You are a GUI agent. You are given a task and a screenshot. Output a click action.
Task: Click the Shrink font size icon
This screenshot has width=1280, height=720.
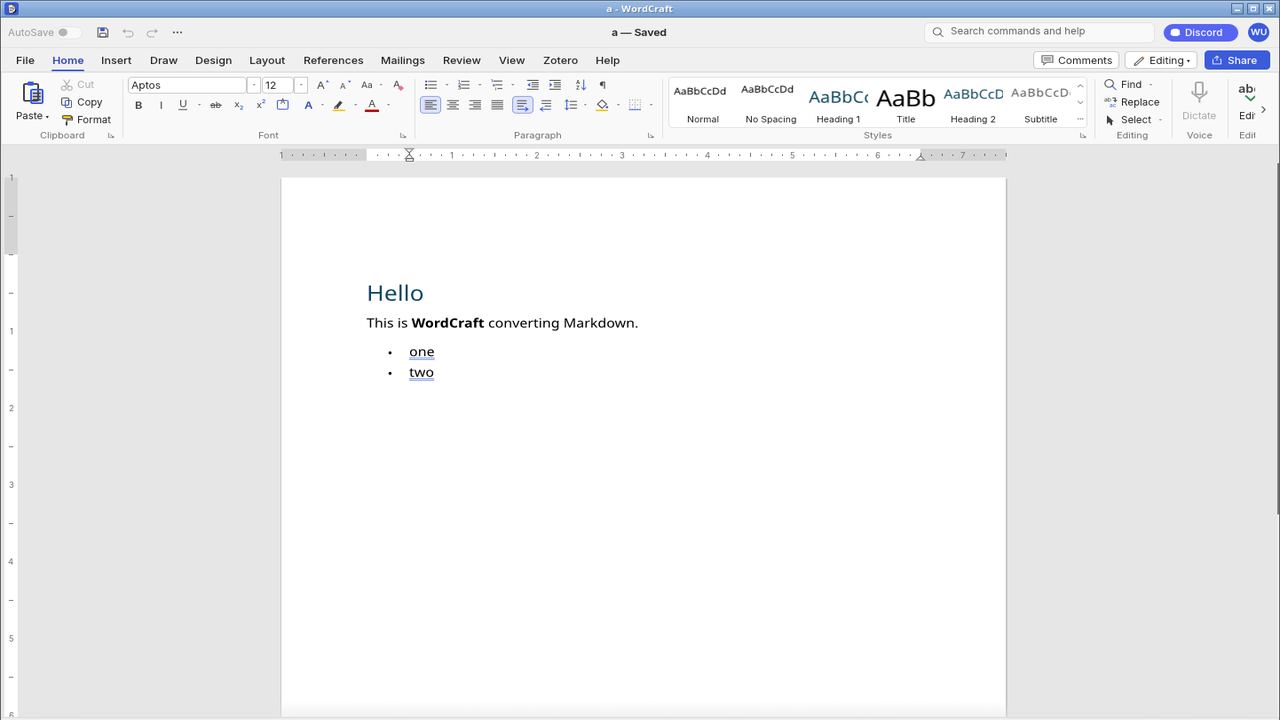click(x=345, y=85)
